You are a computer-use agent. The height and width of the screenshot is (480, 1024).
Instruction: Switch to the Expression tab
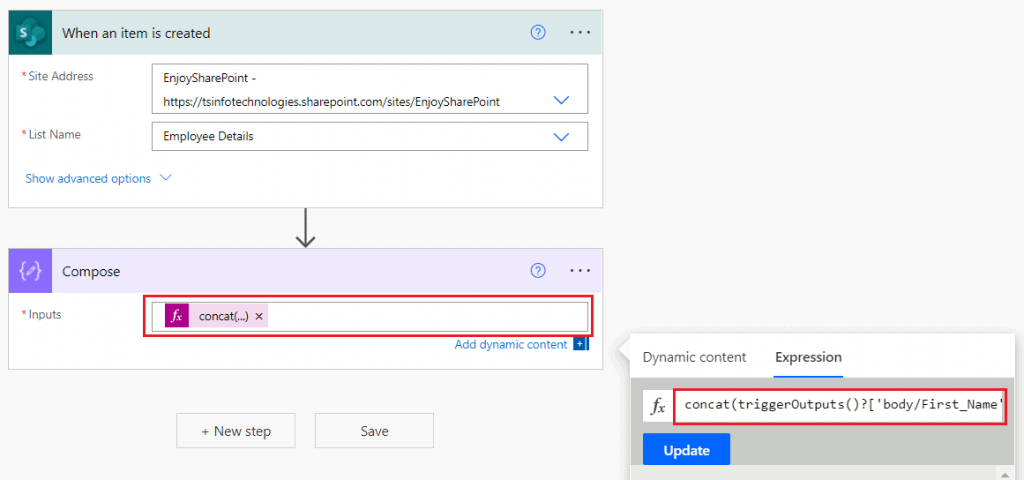pos(808,357)
